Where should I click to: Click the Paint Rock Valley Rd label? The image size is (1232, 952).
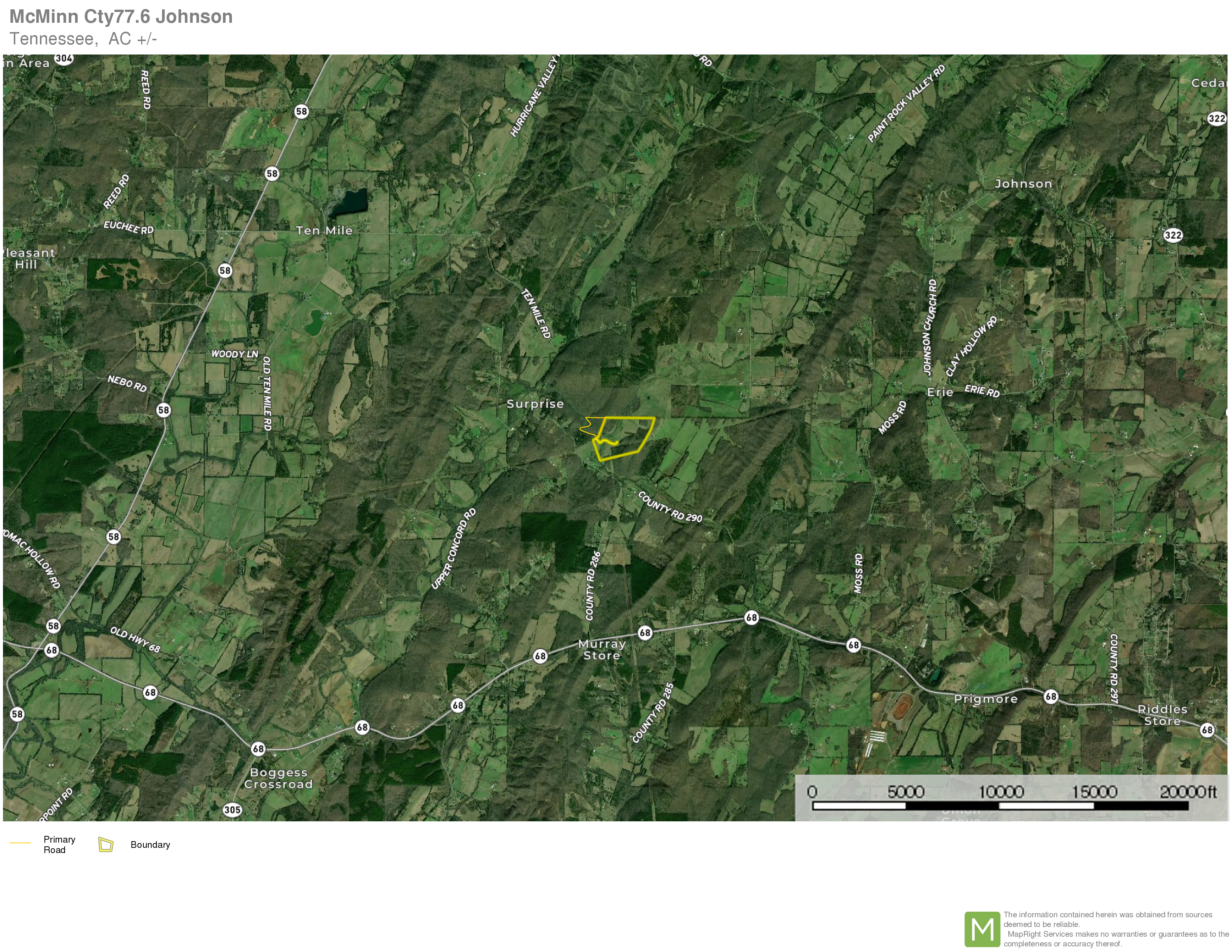pyautogui.click(x=906, y=104)
